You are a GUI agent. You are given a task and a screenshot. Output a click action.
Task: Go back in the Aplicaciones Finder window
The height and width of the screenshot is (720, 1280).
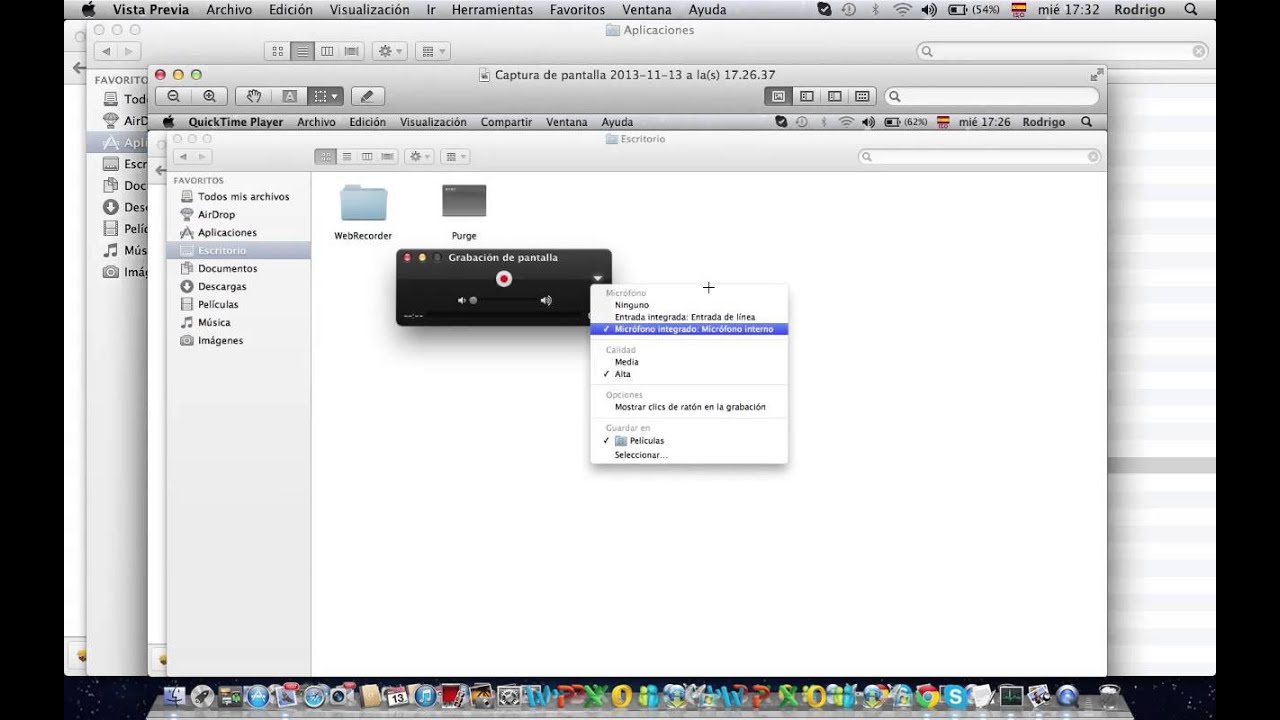point(105,51)
